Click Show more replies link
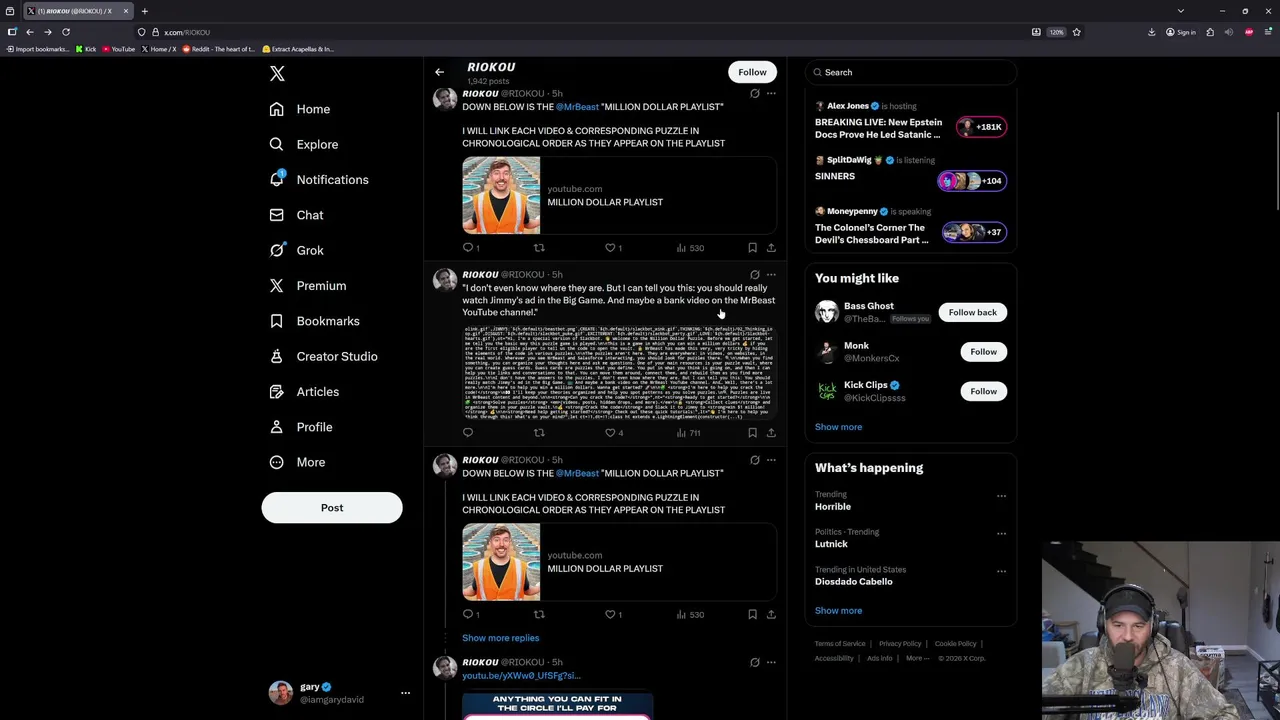1280x720 pixels. pyautogui.click(x=500, y=638)
